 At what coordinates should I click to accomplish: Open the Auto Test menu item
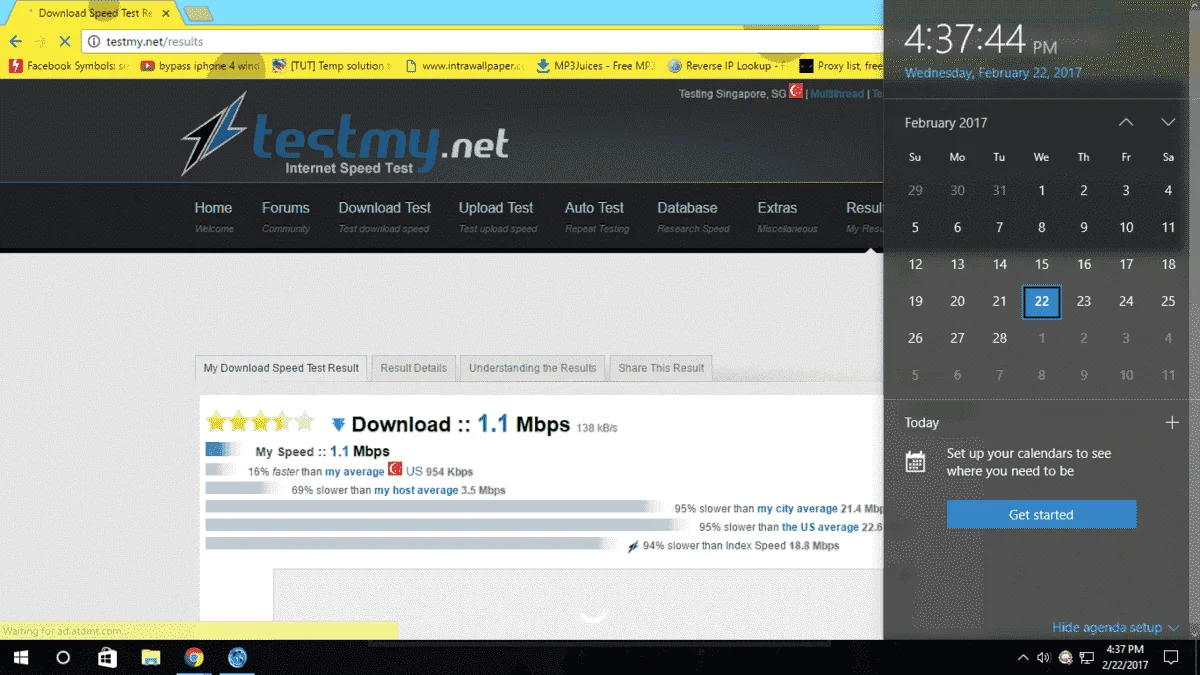click(596, 215)
